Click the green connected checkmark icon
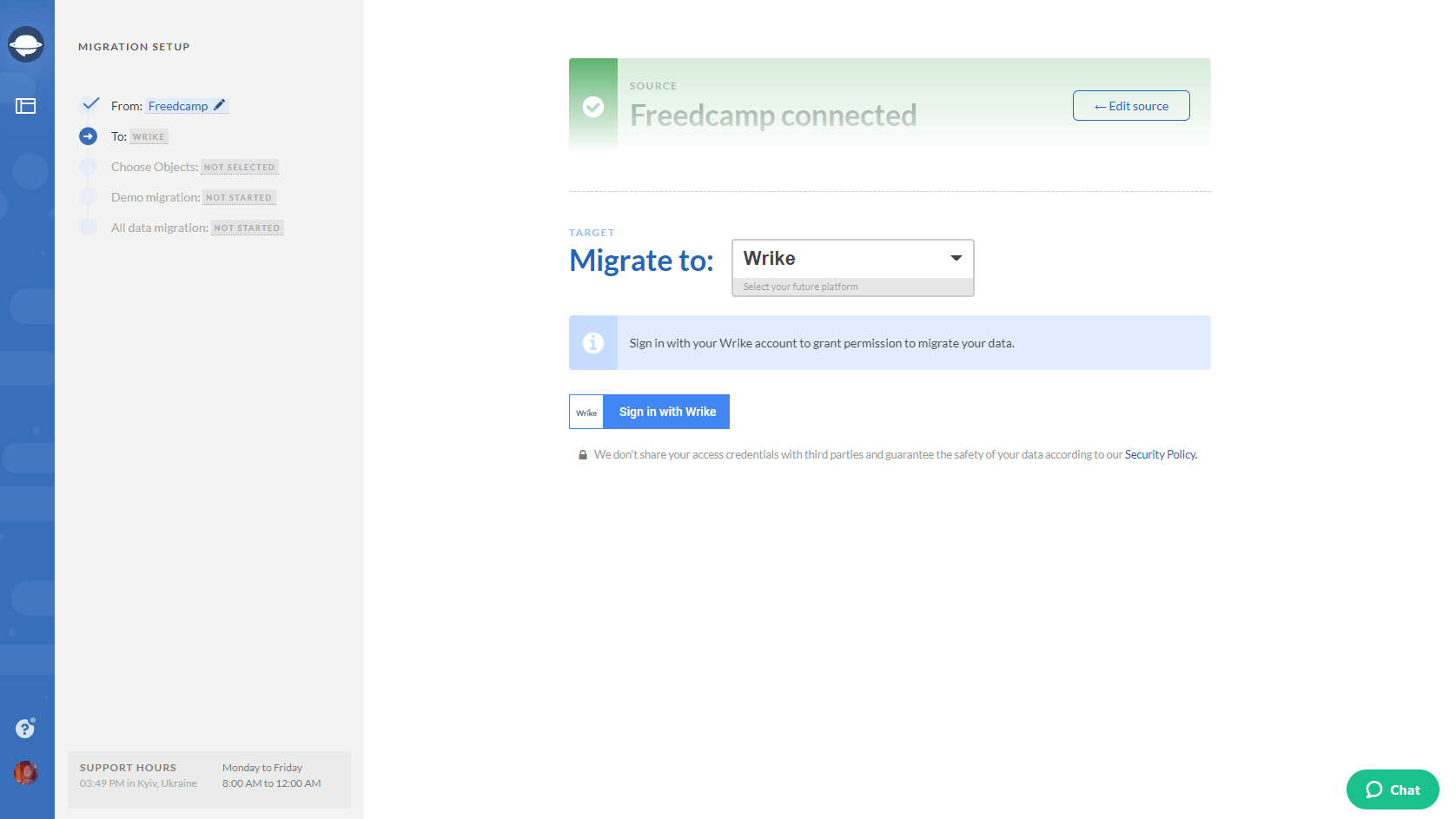1456x819 pixels. point(593,107)
